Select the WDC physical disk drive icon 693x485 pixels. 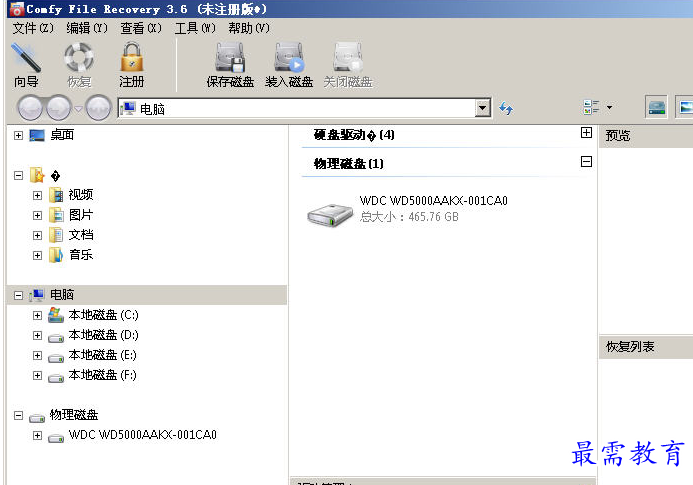[330, 214]
